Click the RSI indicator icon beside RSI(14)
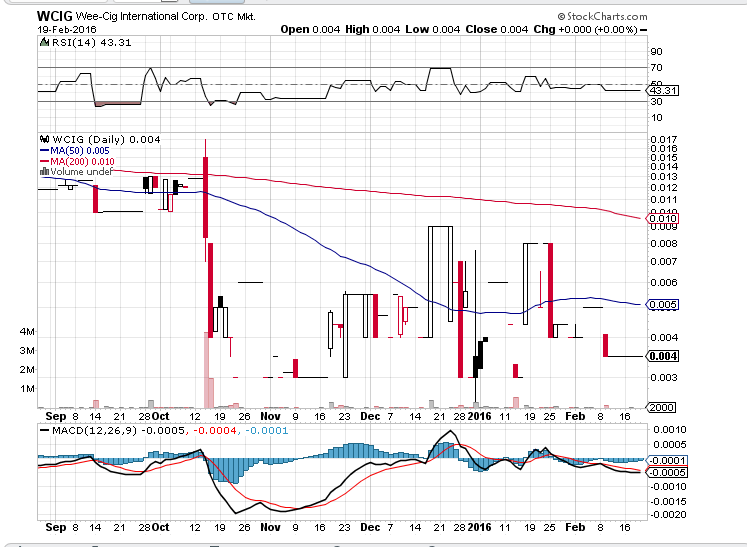This screenshot has height=547, width=747. [45, 42]
